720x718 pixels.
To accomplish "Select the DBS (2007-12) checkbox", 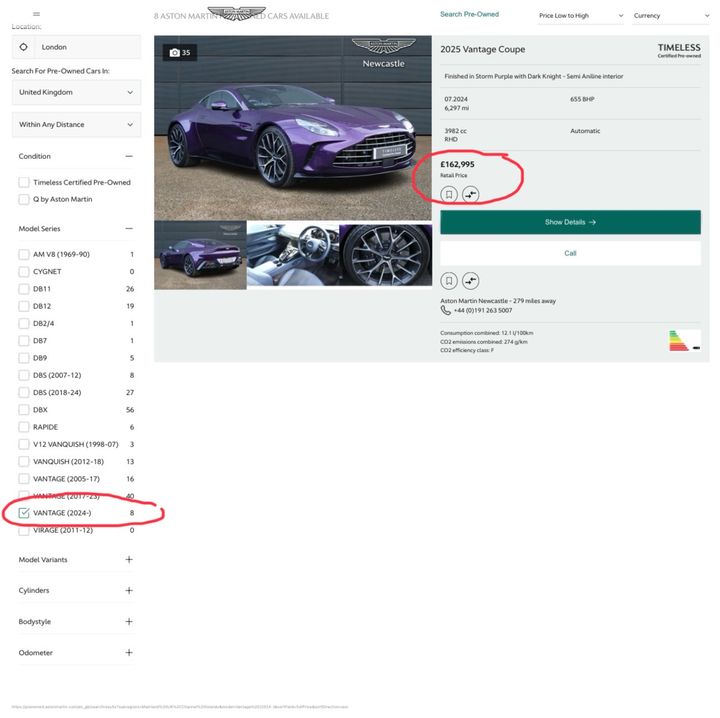I will point(24,376).
